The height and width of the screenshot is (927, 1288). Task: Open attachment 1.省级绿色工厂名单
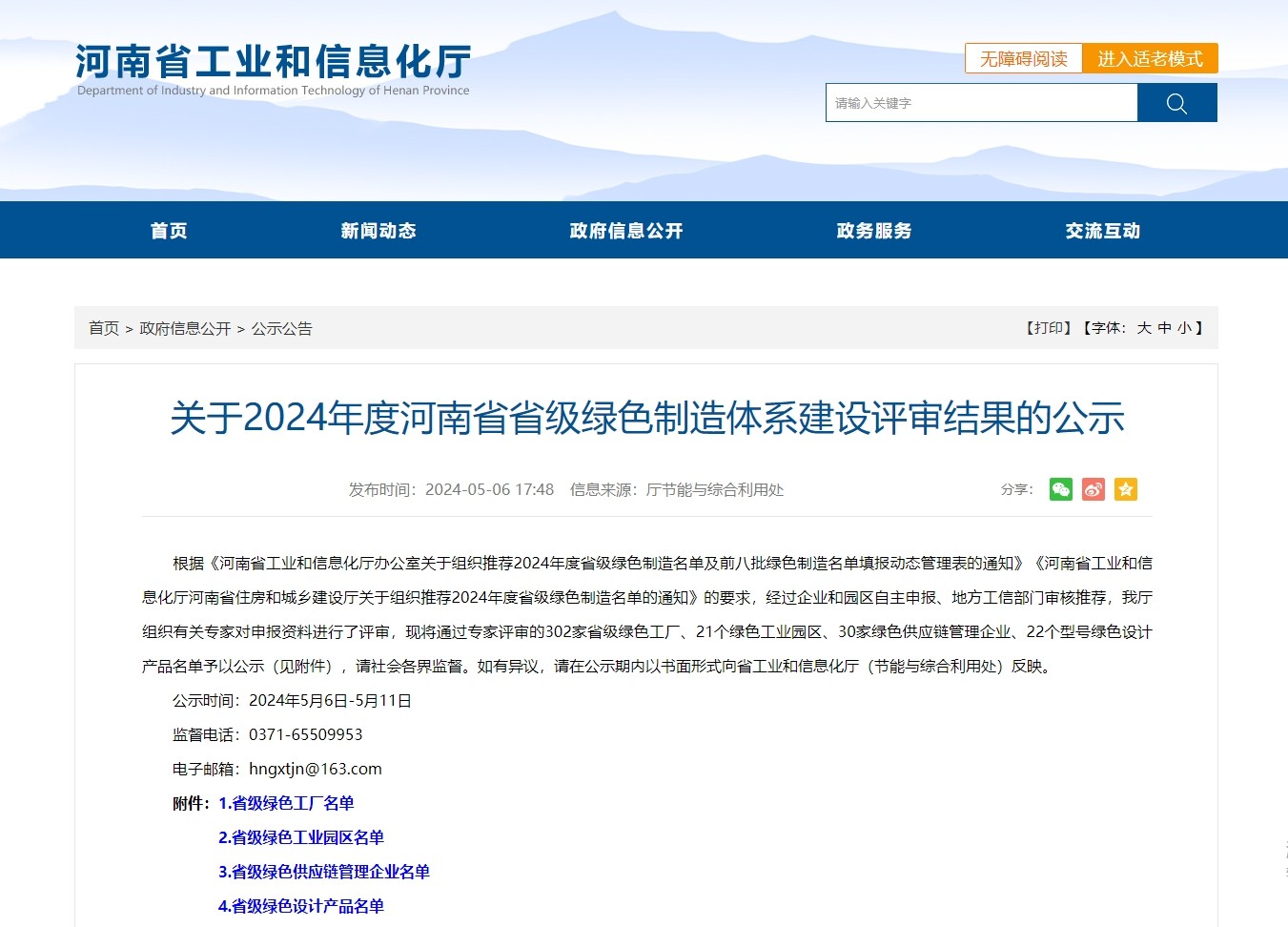click(286, 803)
